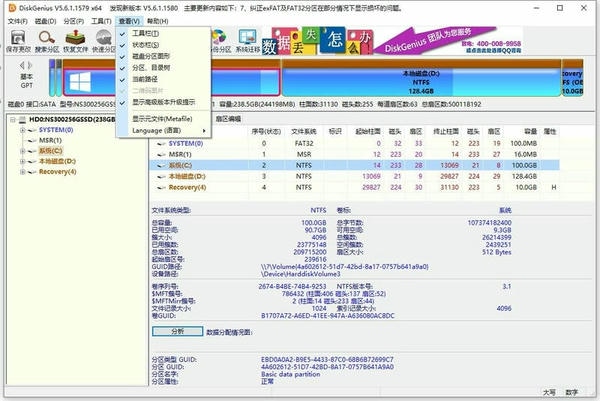Click the 文件系统 column header
Screen dimensions: 600x401
tap(303, 132)
